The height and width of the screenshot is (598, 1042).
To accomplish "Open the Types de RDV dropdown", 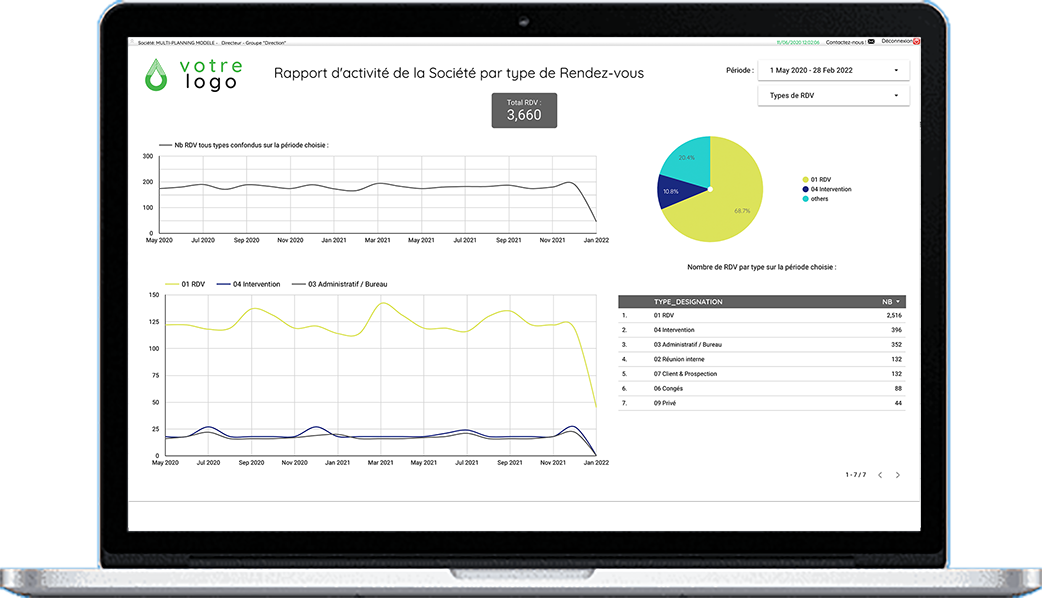I will [x=833, y=96].
